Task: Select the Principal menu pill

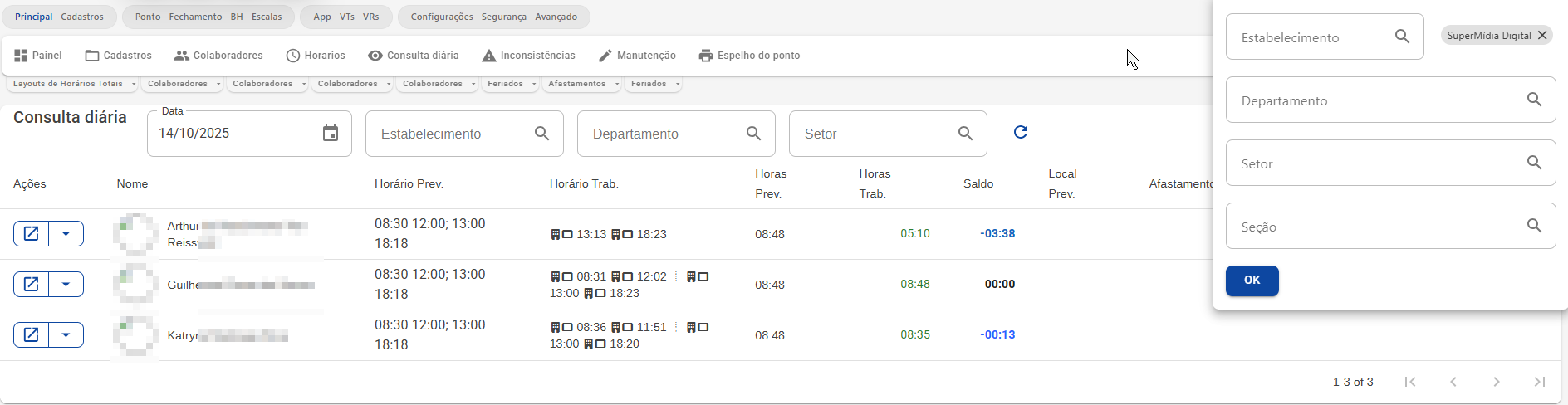Action: click(x=33, y=17)
